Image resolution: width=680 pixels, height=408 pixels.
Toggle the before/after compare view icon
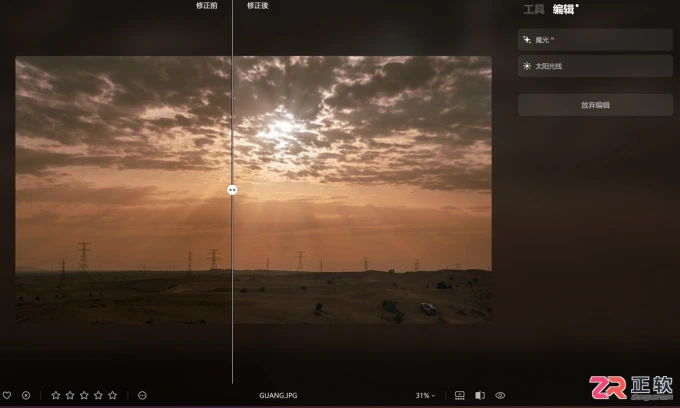coord(480,395)
